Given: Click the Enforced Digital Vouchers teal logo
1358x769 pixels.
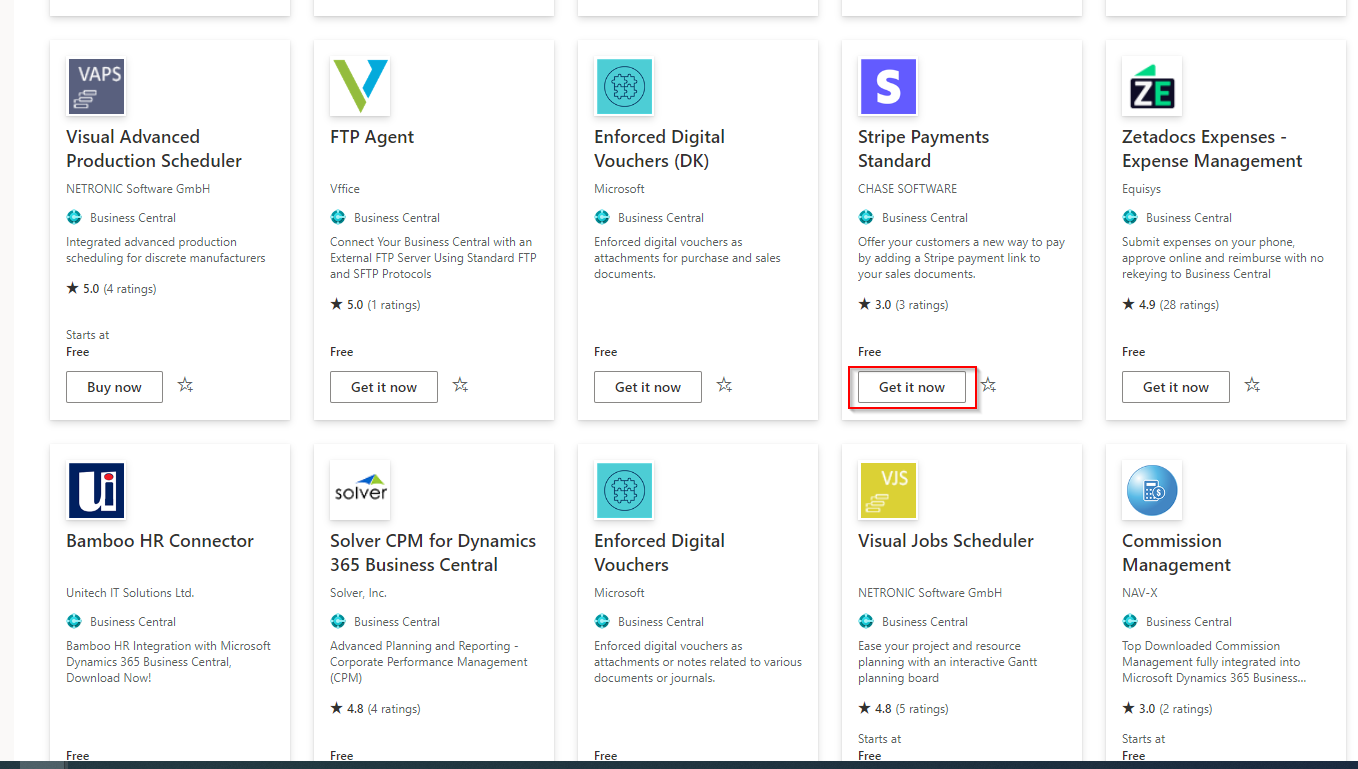Looking at the screenshot, I should click(624, 490).
